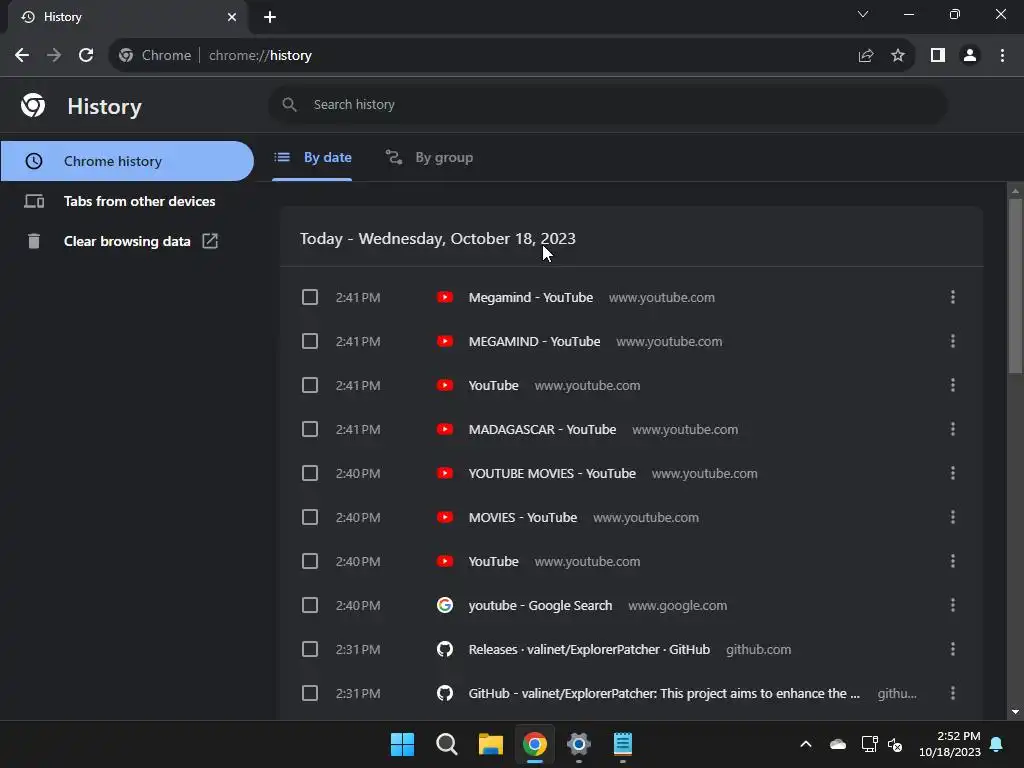Switch to the By group tab

tap(429, 157)
